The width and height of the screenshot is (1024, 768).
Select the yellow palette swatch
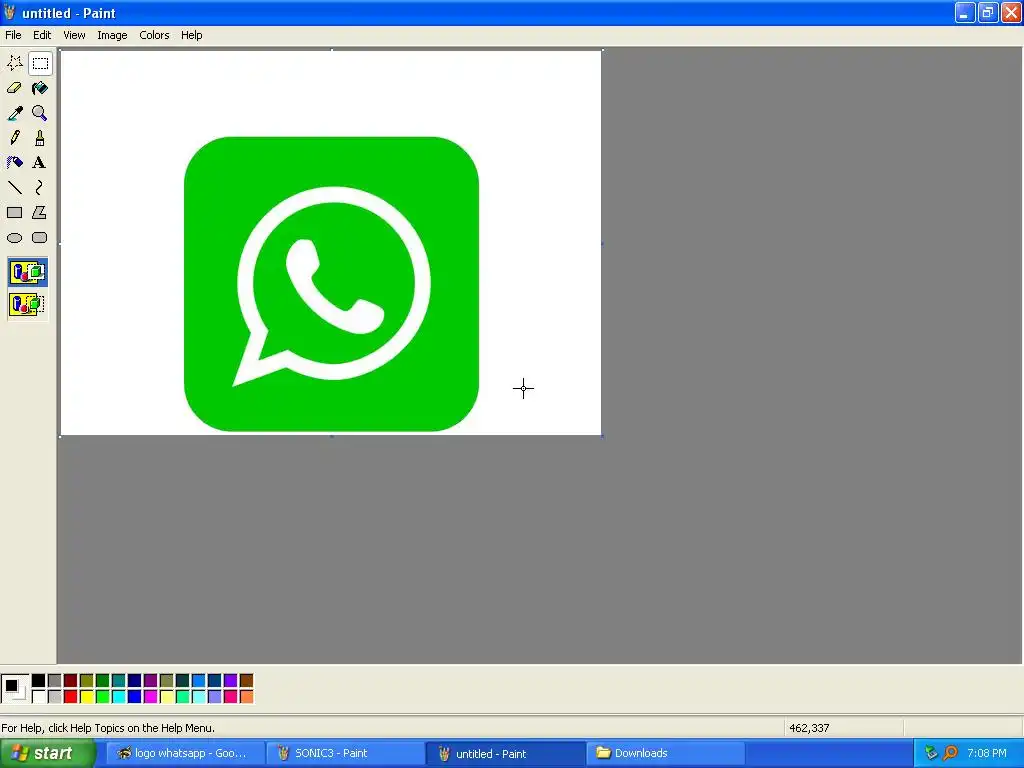(86, 697)
